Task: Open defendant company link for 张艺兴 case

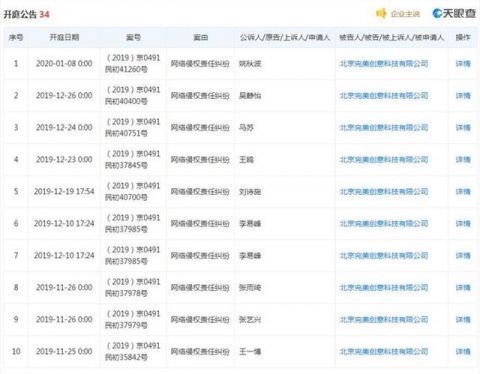Action: tap(384, 320)
